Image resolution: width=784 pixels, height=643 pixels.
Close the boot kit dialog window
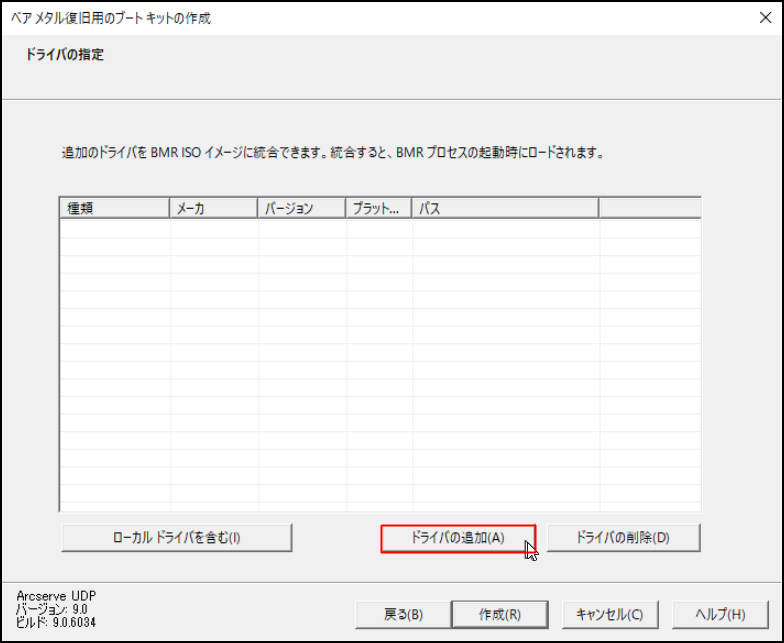point(765,18)
